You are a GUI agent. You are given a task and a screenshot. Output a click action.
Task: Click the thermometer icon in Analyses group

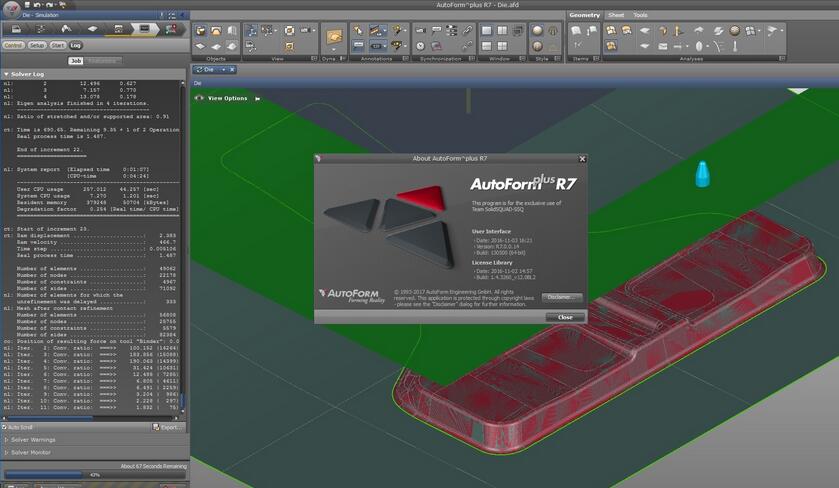735,47
